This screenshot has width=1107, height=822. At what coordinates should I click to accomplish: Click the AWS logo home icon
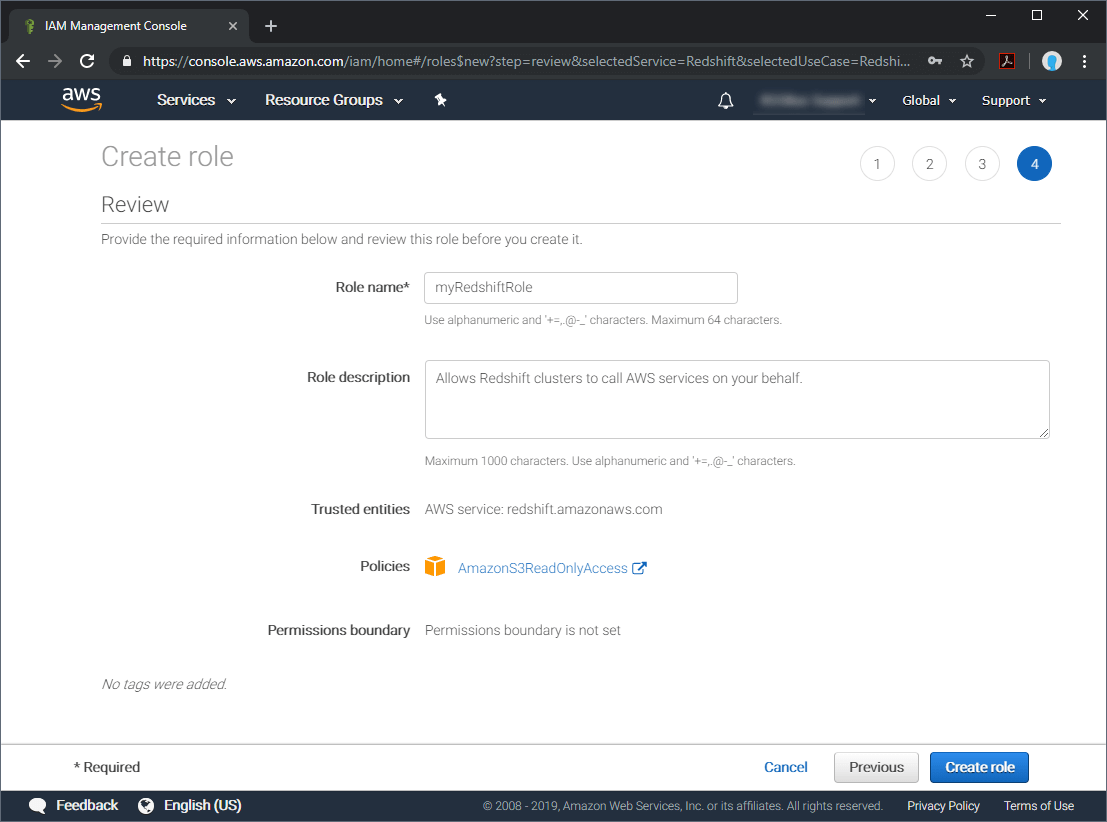(x=81, y=99)
